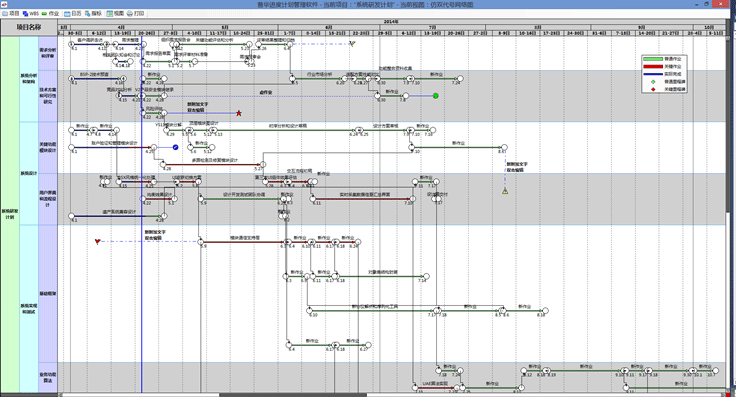
Task: Open the 日历 (Calendar) toolbar menu
Action: (x=73, y=14)
